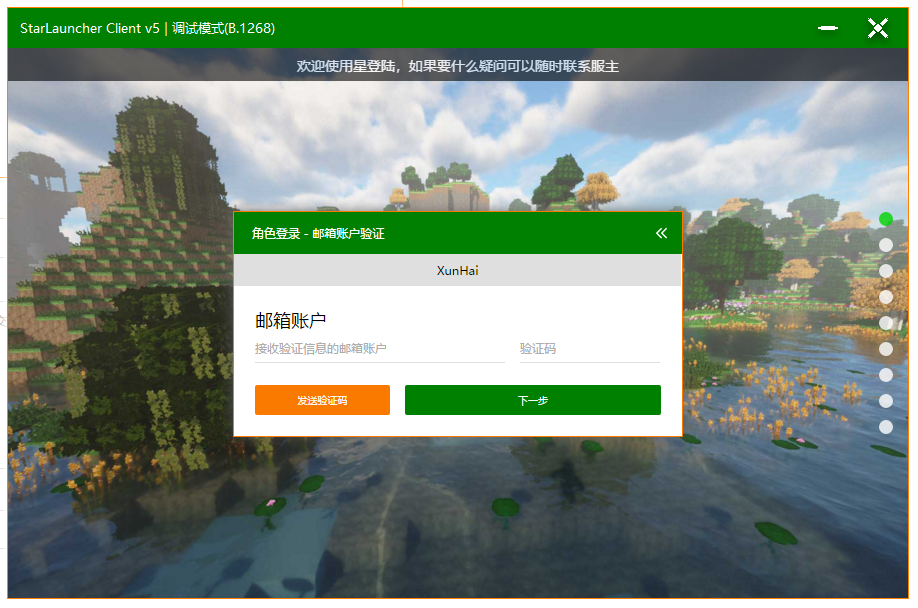Collapse the login dialog with the double chevron
Viewport: 918px width, 608px height.
coord(661,233)
